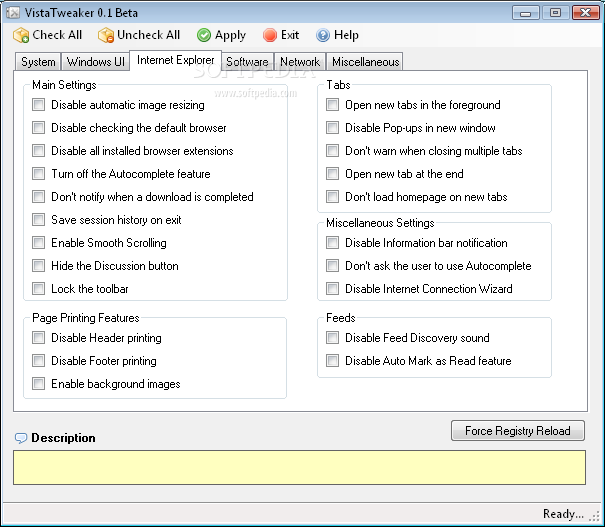605x527 pixels.
Task: Enable Disable automatic image resizing
Action: pos(38,105)
